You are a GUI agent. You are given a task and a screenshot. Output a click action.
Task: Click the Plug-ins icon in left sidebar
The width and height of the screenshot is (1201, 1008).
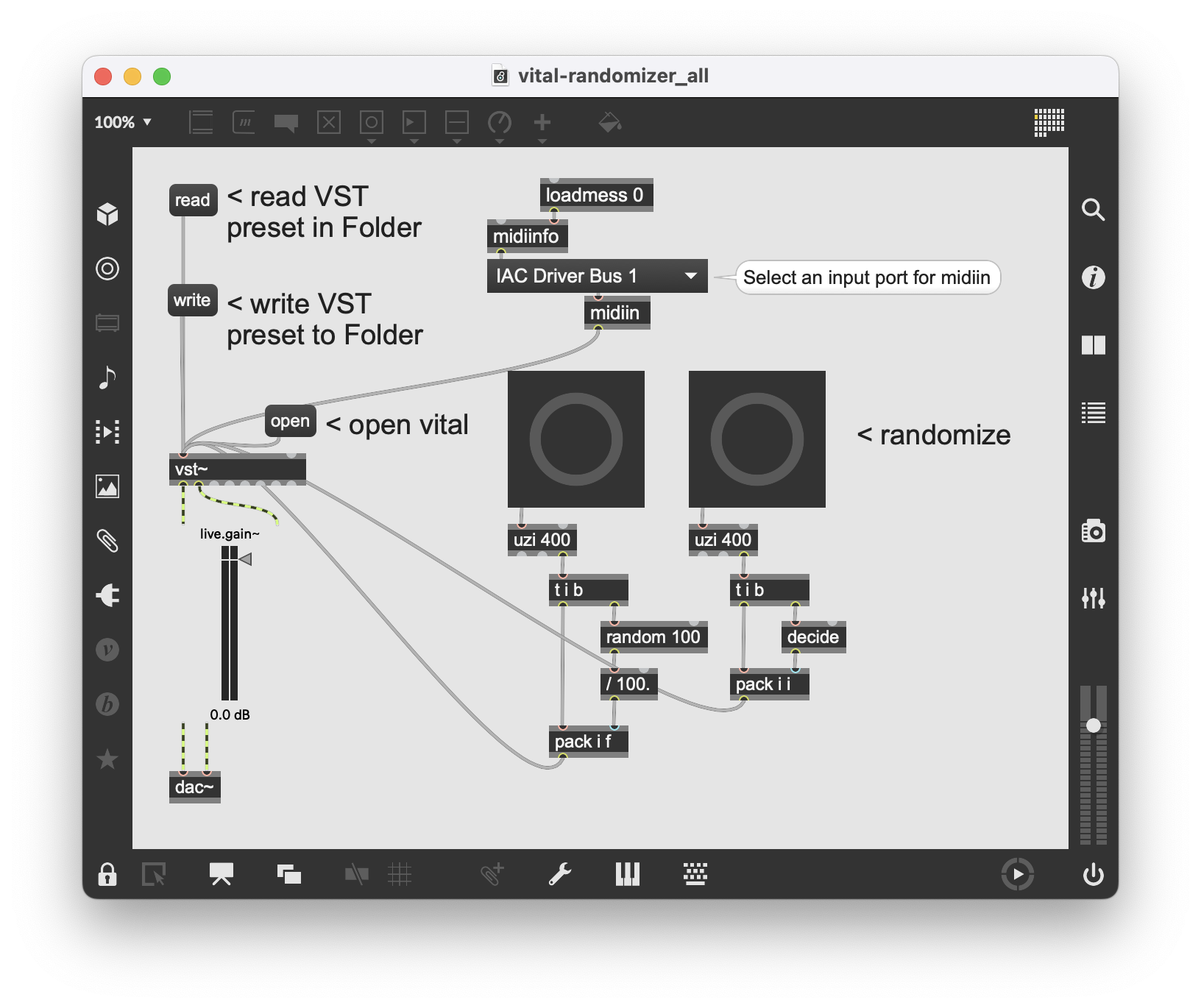click(x=107, y=595)
